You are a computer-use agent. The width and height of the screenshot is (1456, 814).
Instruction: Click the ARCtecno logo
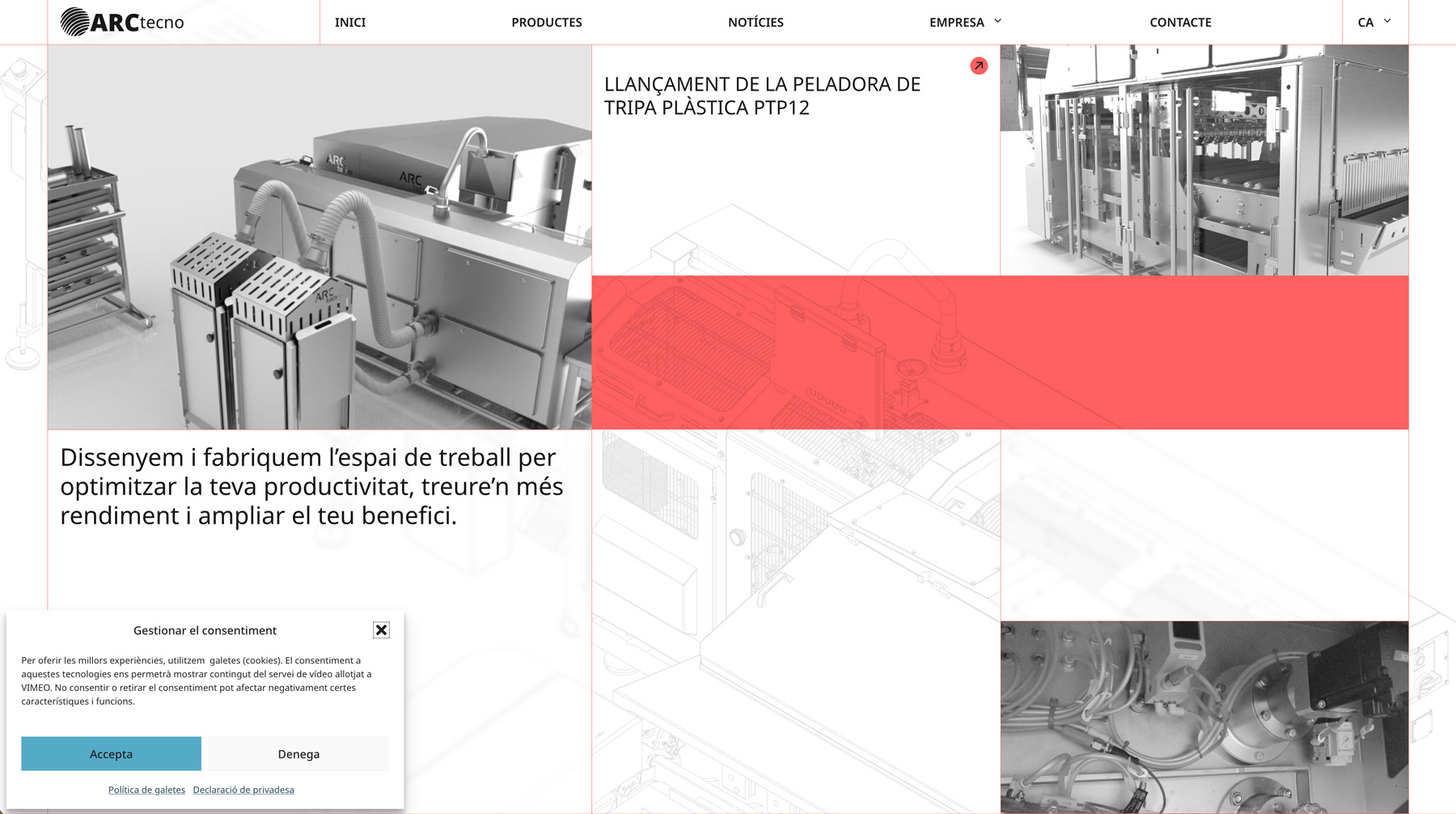(122, 22)
